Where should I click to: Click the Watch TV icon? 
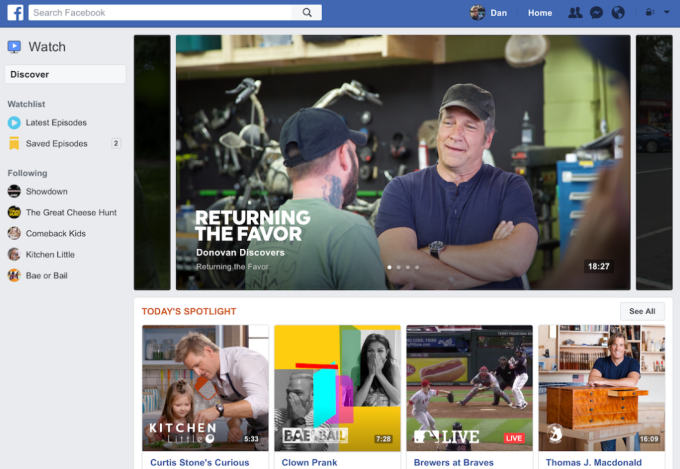[14, 46]
